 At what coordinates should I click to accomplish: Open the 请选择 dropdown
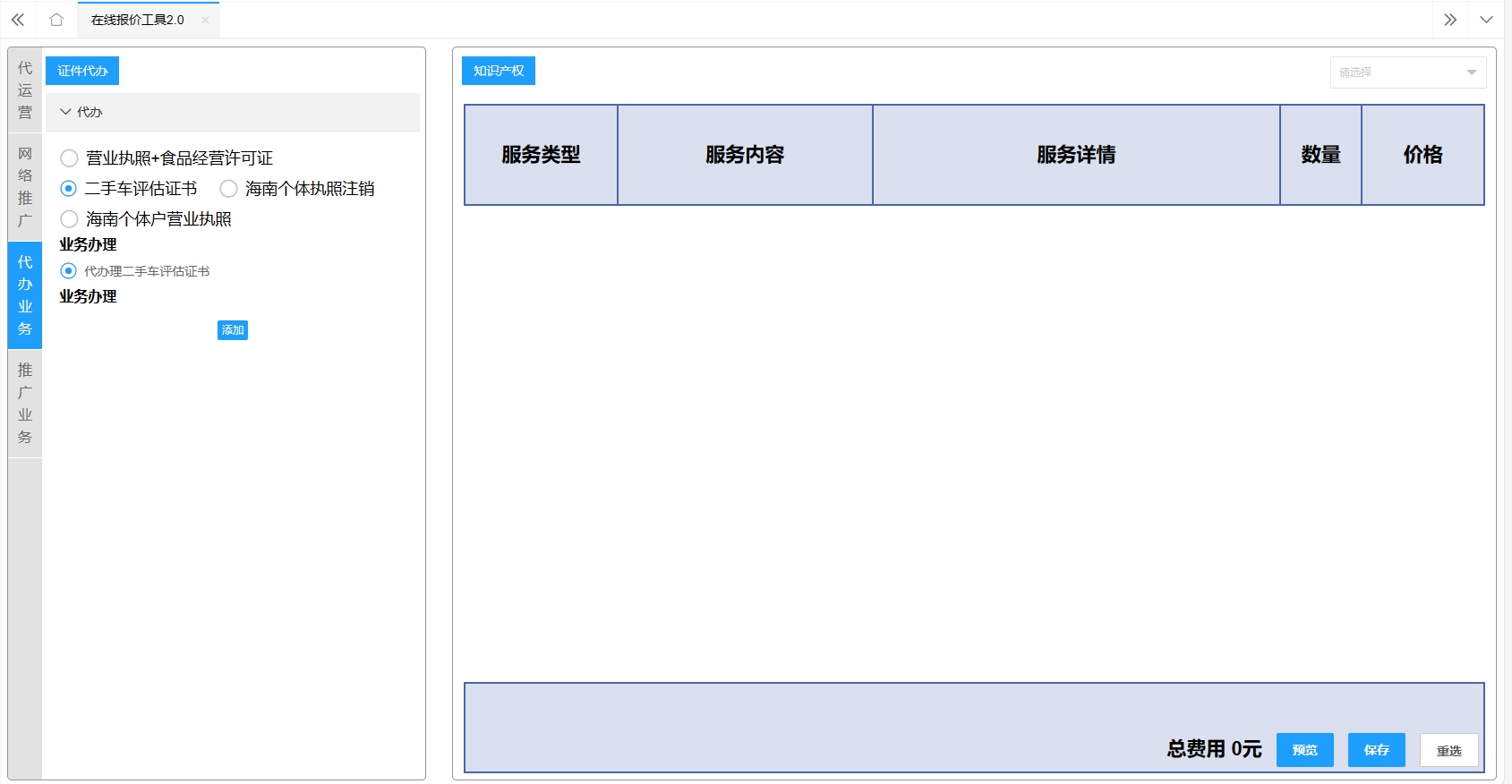pyautogui.click(x=1407, y=72)
